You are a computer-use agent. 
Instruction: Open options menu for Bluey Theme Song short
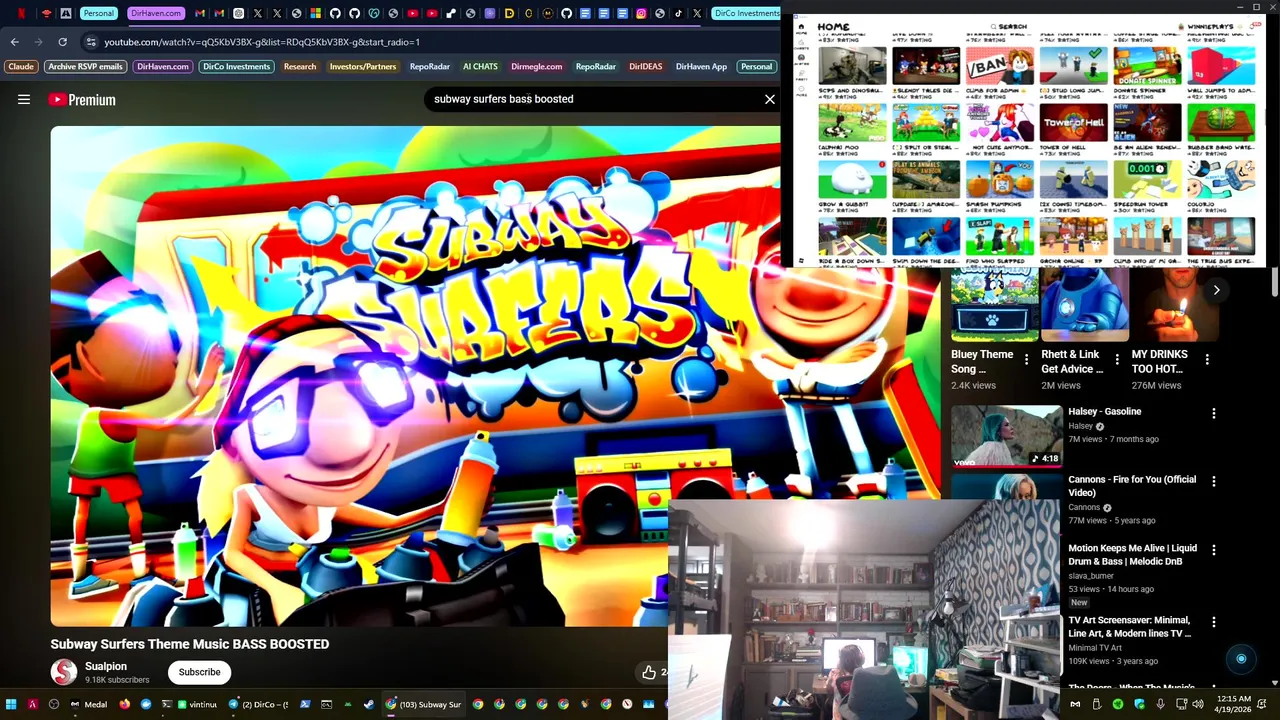pos(1026,359)
